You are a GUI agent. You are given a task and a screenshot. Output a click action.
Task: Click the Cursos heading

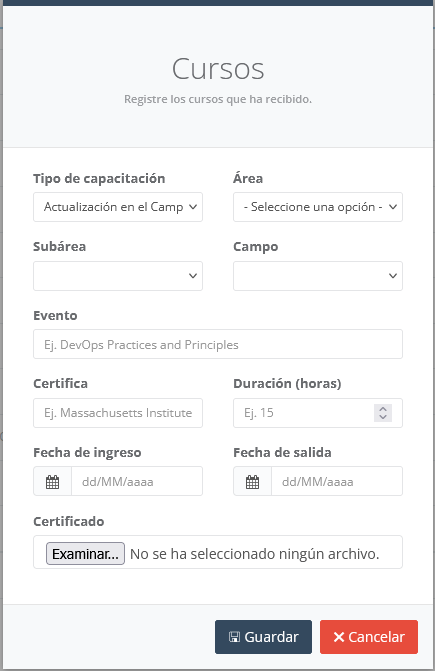coord(218,68)
